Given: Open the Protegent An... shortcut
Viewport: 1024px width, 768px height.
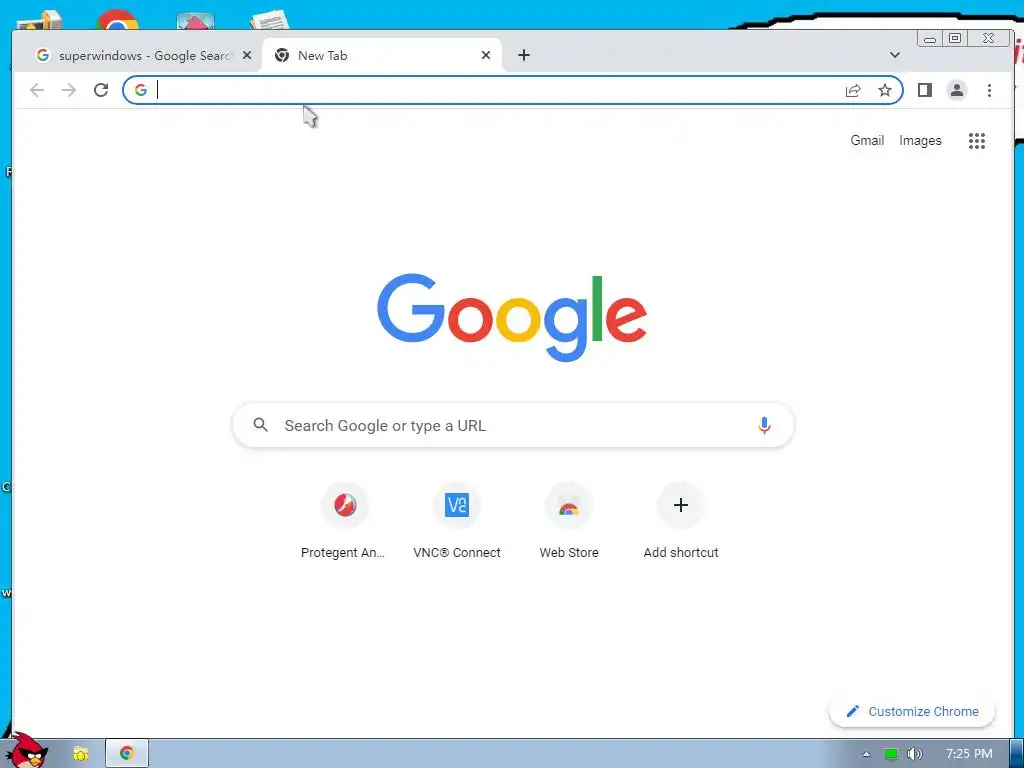Looking at the screenshot, I should coord(344,520).
